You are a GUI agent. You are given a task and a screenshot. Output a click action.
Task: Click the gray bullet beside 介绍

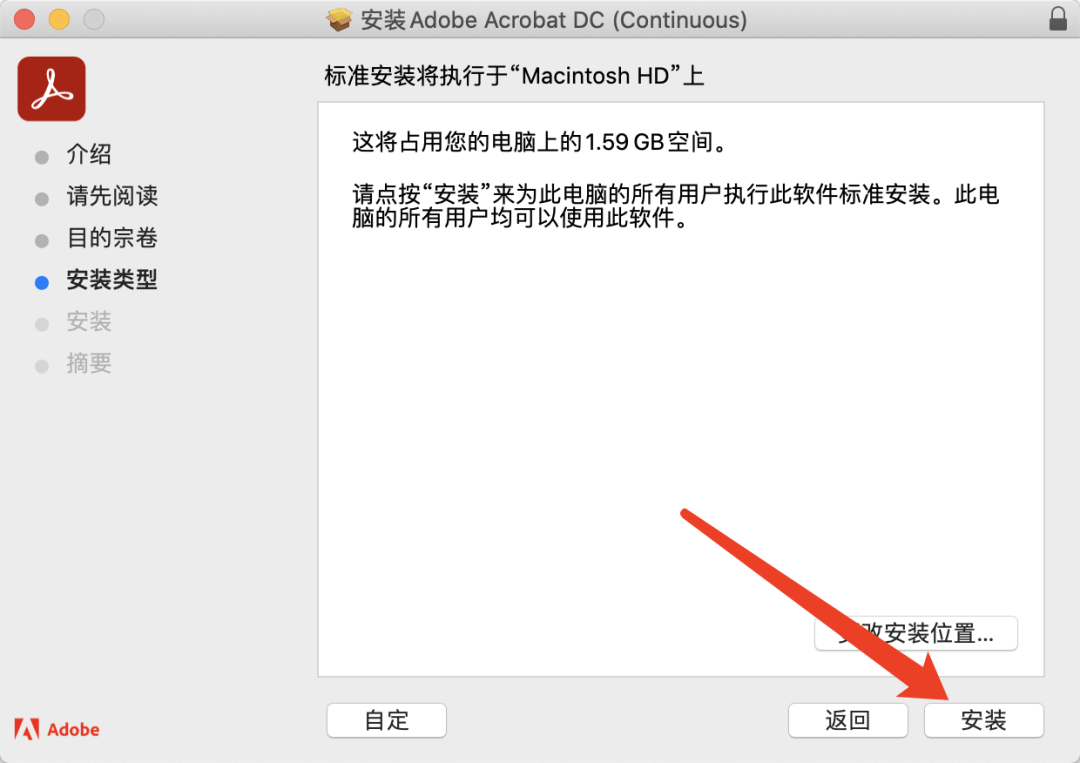click(x=42, y=158)
